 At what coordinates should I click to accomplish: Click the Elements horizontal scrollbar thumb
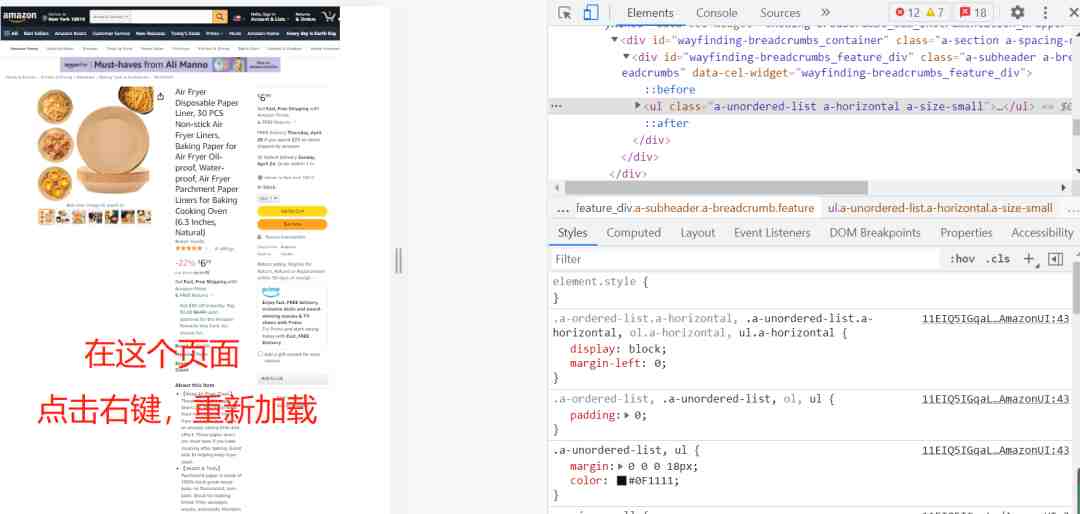click(716, 188)
